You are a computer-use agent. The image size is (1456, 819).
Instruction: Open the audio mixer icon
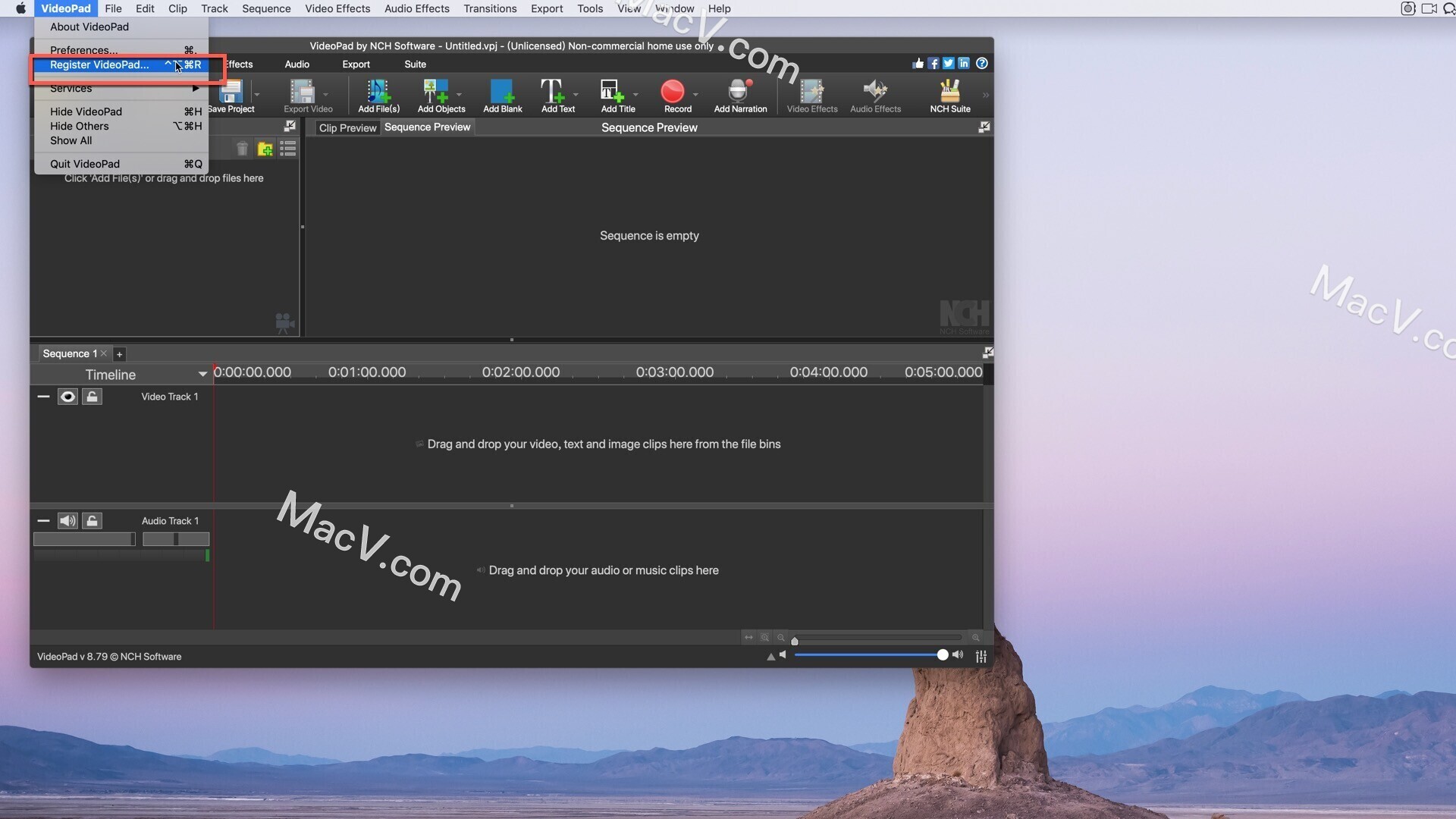coord(981,657)
